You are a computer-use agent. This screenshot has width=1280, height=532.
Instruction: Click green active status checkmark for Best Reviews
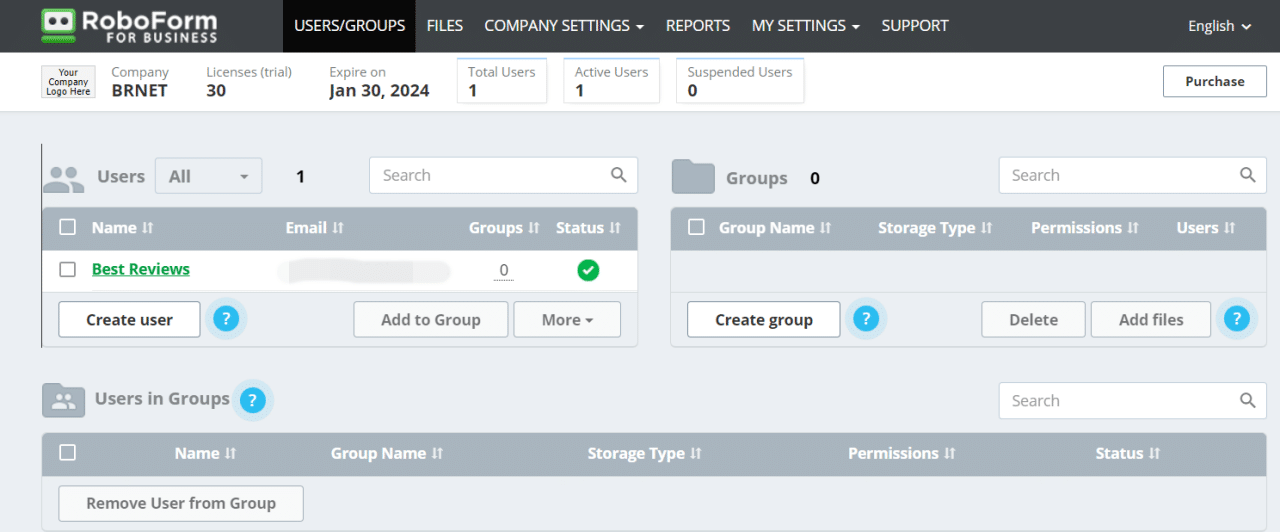point(588,270)
